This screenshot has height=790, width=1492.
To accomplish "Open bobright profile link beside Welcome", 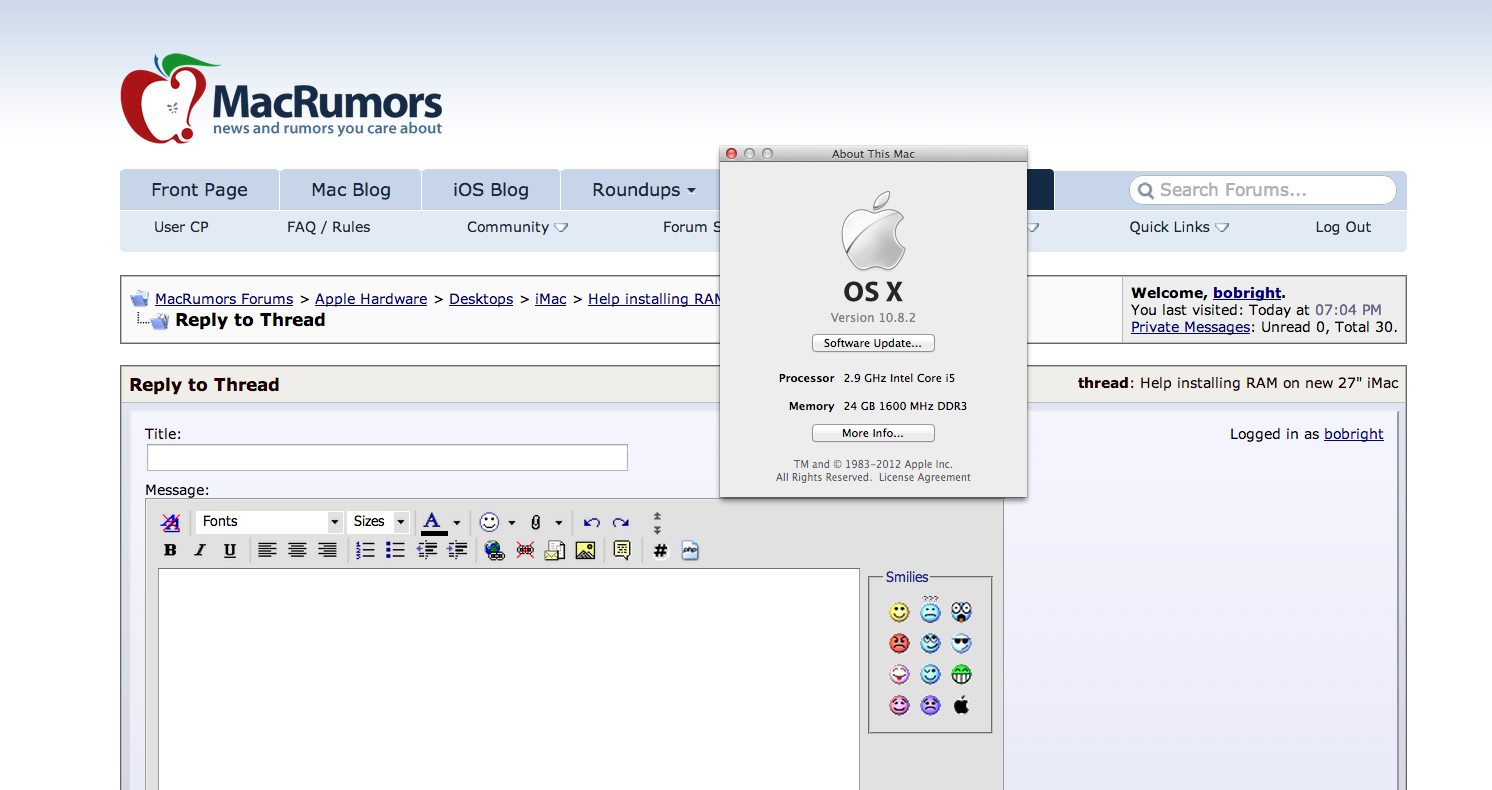I will (x=1247, y=293).
